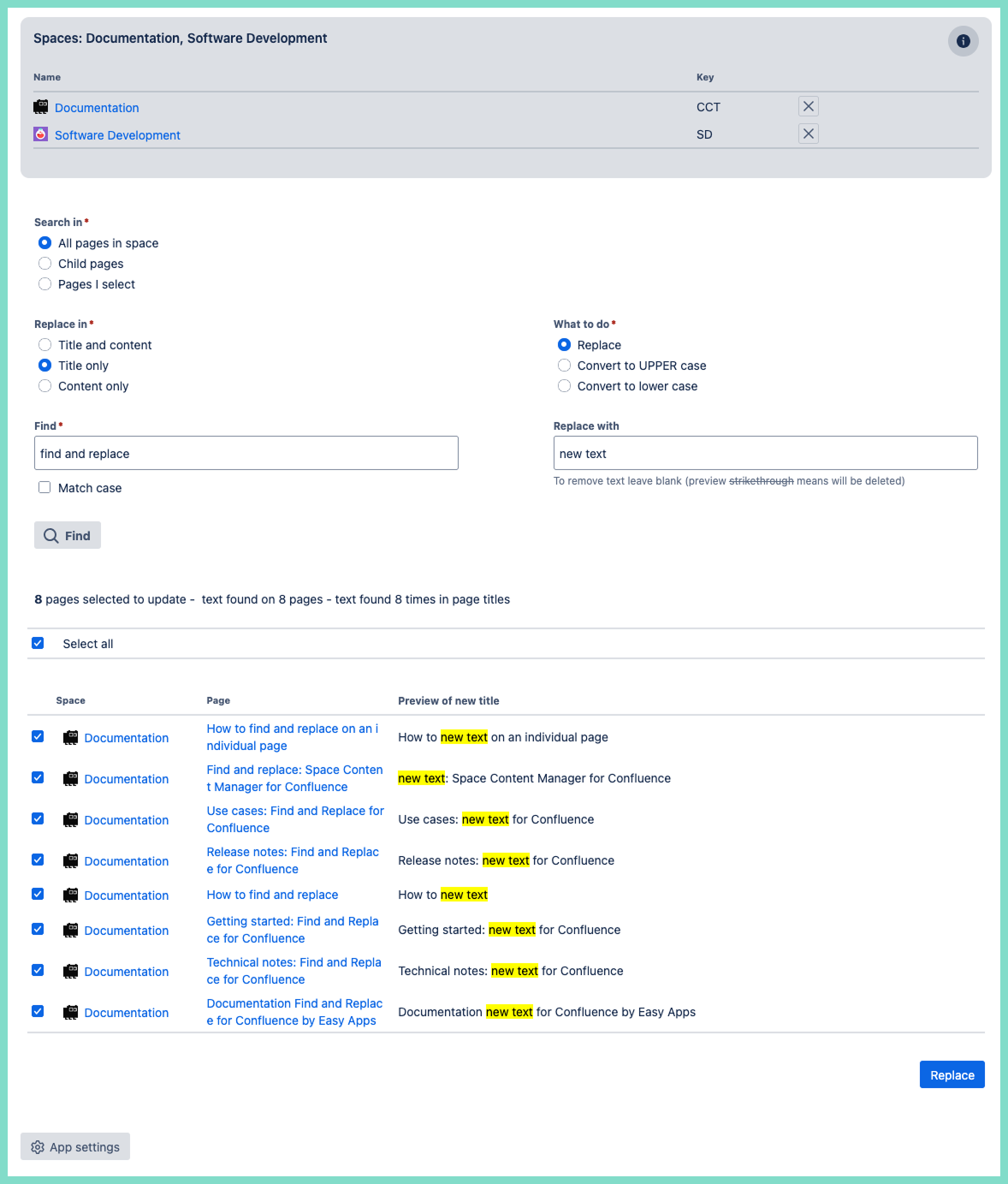Image resolution: width=1008 pixels, height=1184 pixels.
Task: Open App settings gear button
Action: pyautogui.click(x=75, y=1146)
